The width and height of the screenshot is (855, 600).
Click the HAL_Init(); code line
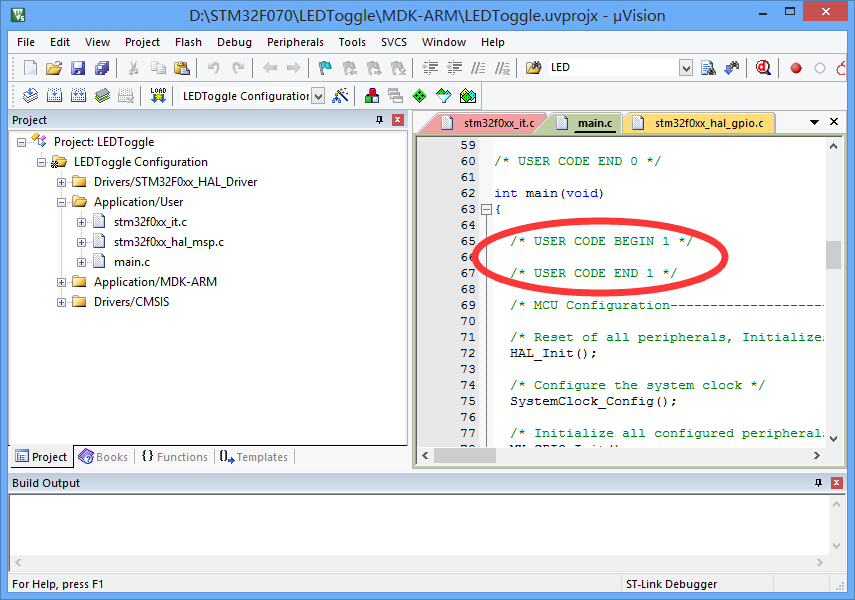[553, 353]
